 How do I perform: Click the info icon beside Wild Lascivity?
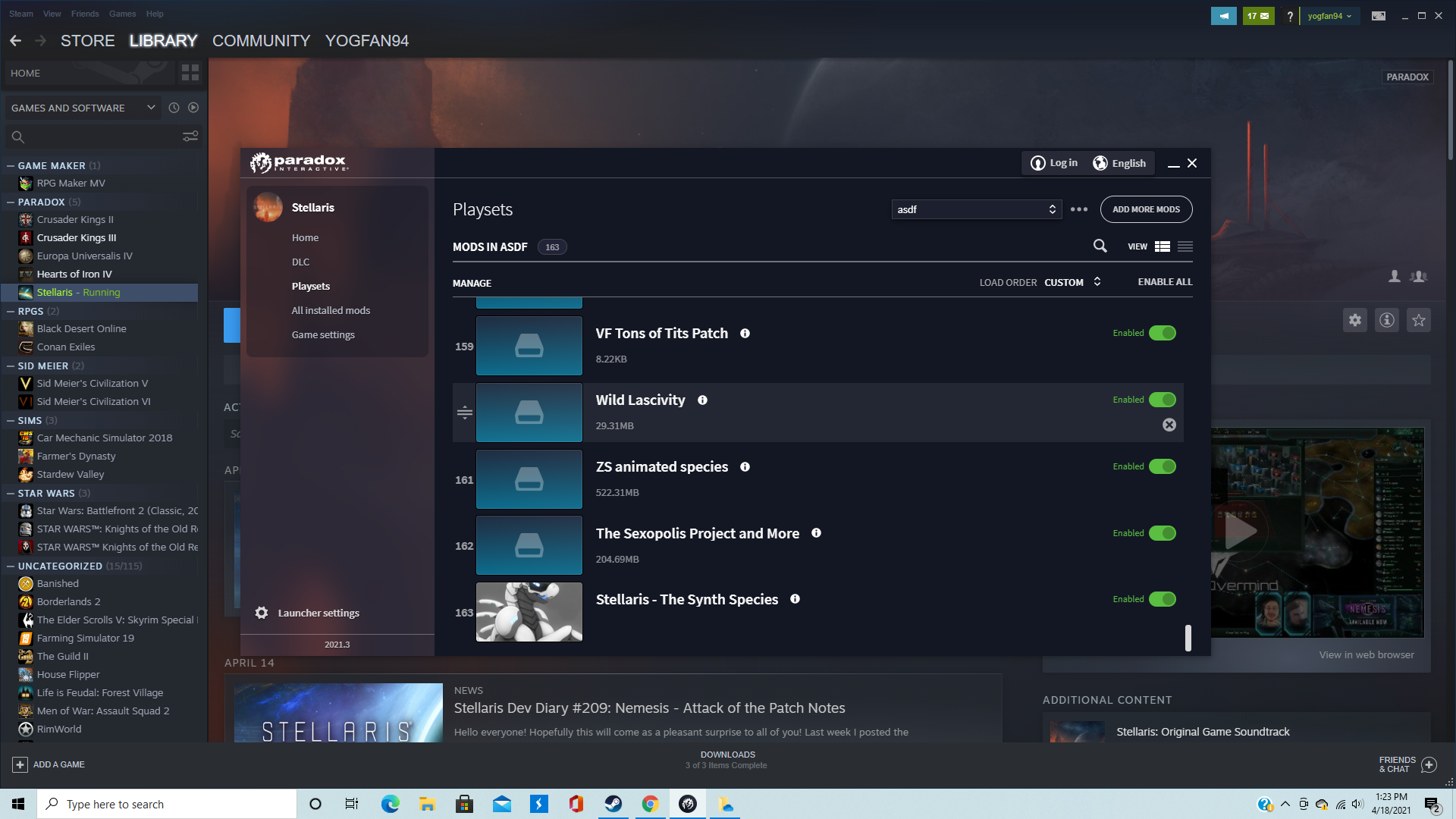pyautogui.click(x=702, y=400)
